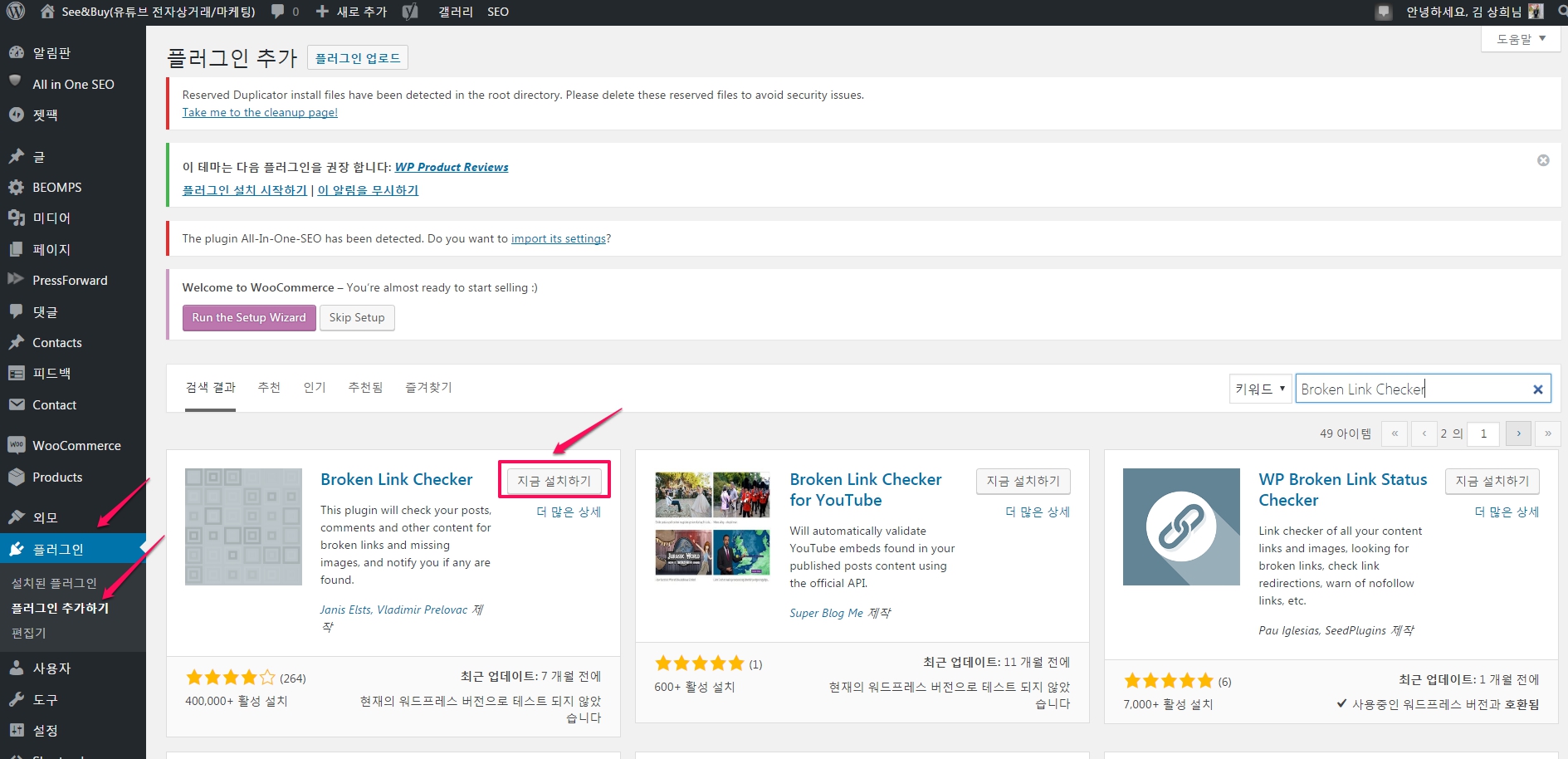
Task: Click the Skip Setup button
Action: coord(357,318)
